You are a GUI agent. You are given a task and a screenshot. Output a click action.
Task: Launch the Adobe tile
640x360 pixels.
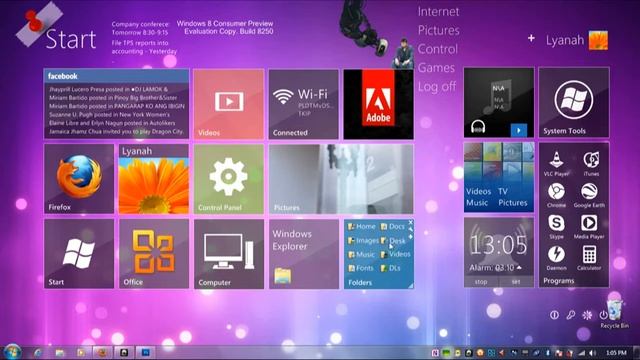(x=378, y=104)
